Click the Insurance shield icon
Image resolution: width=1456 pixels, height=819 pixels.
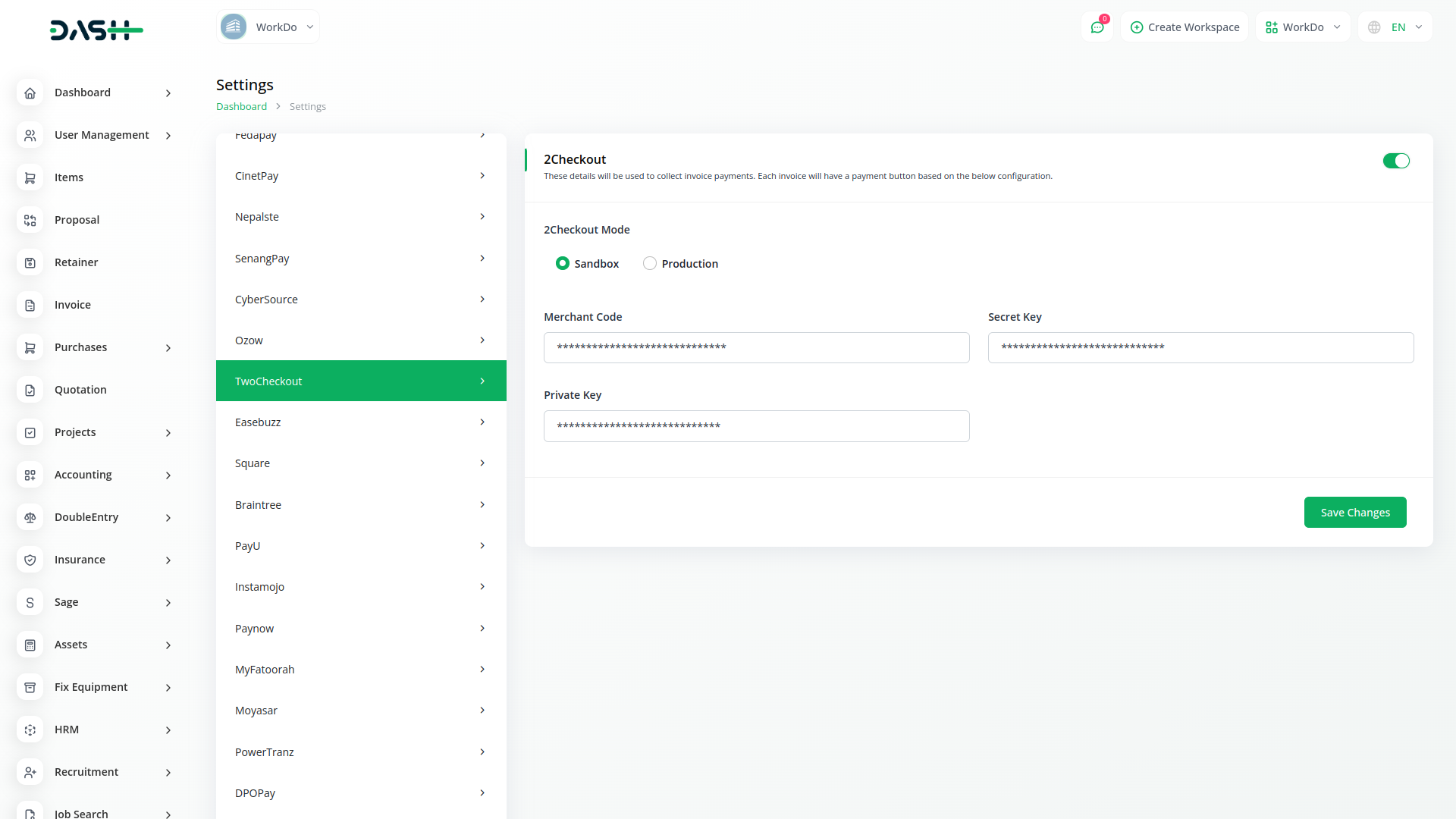30,560
